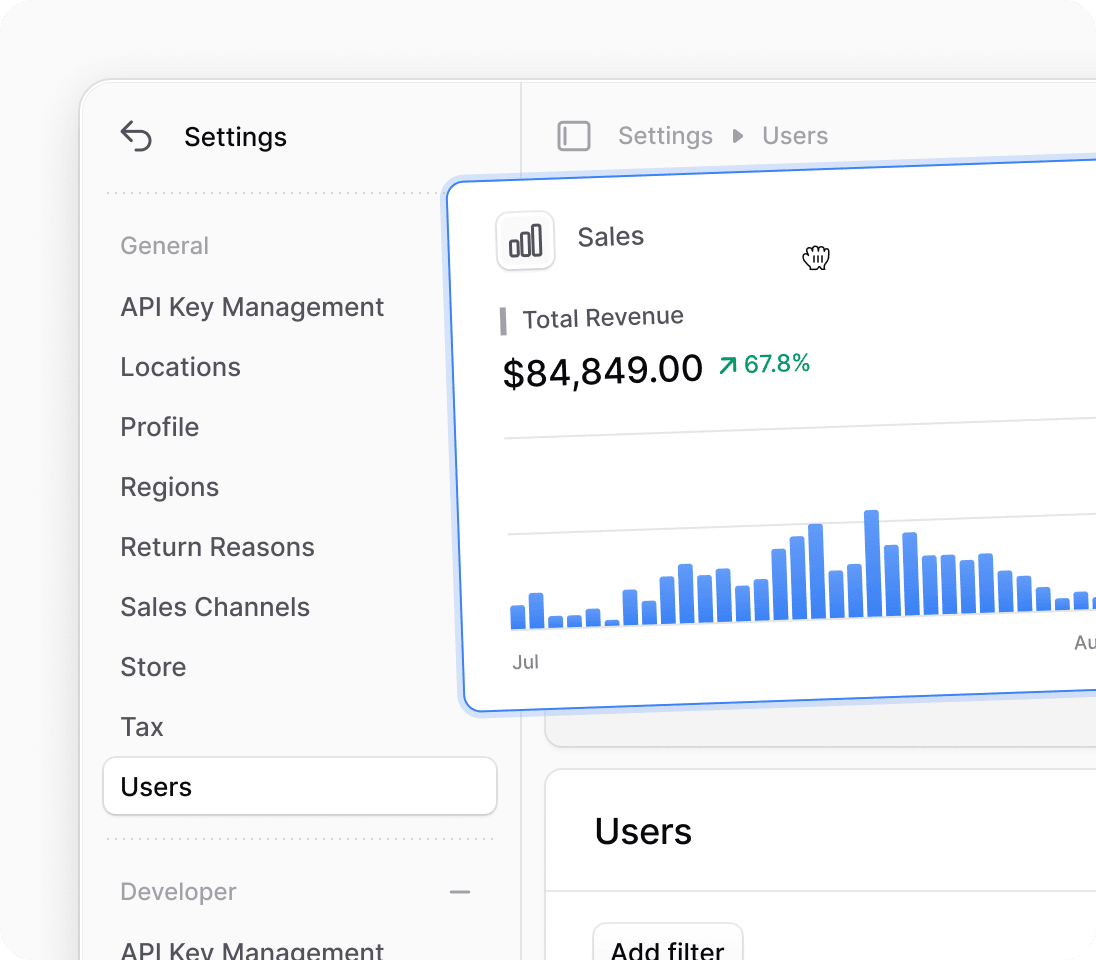Click the breadcrumb separator triangle
The height and width of the screenshot is (960, 1096).
coord(738,136)
